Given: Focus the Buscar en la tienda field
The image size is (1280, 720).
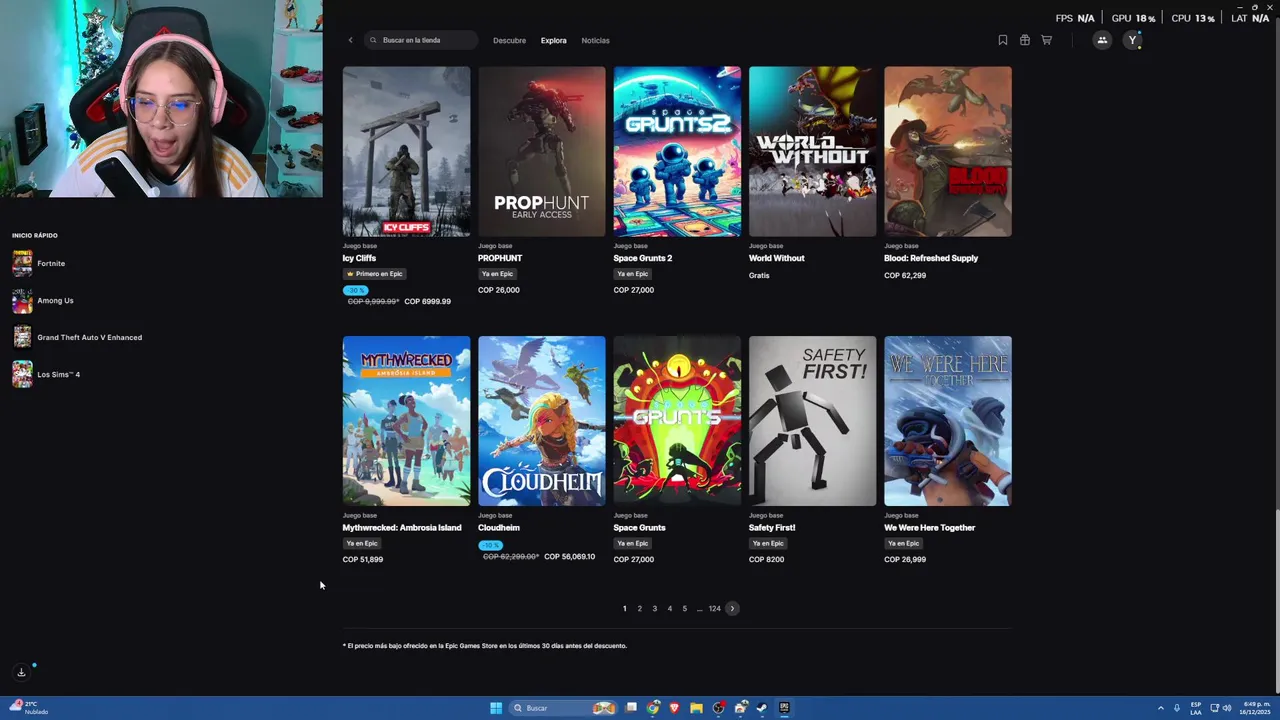Looking at the screenshot, I should 422,40.
